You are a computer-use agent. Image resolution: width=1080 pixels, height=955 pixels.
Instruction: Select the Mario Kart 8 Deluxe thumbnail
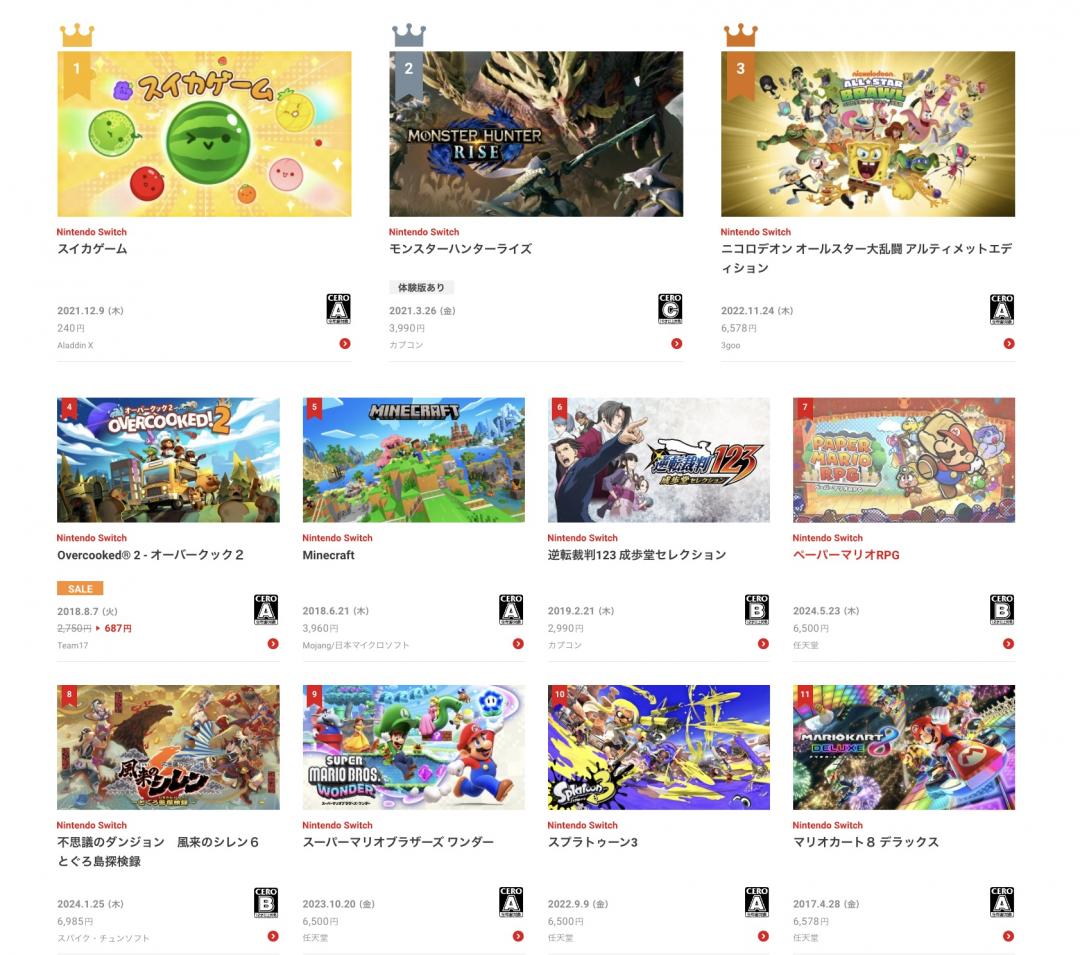(x=904, y=747)
